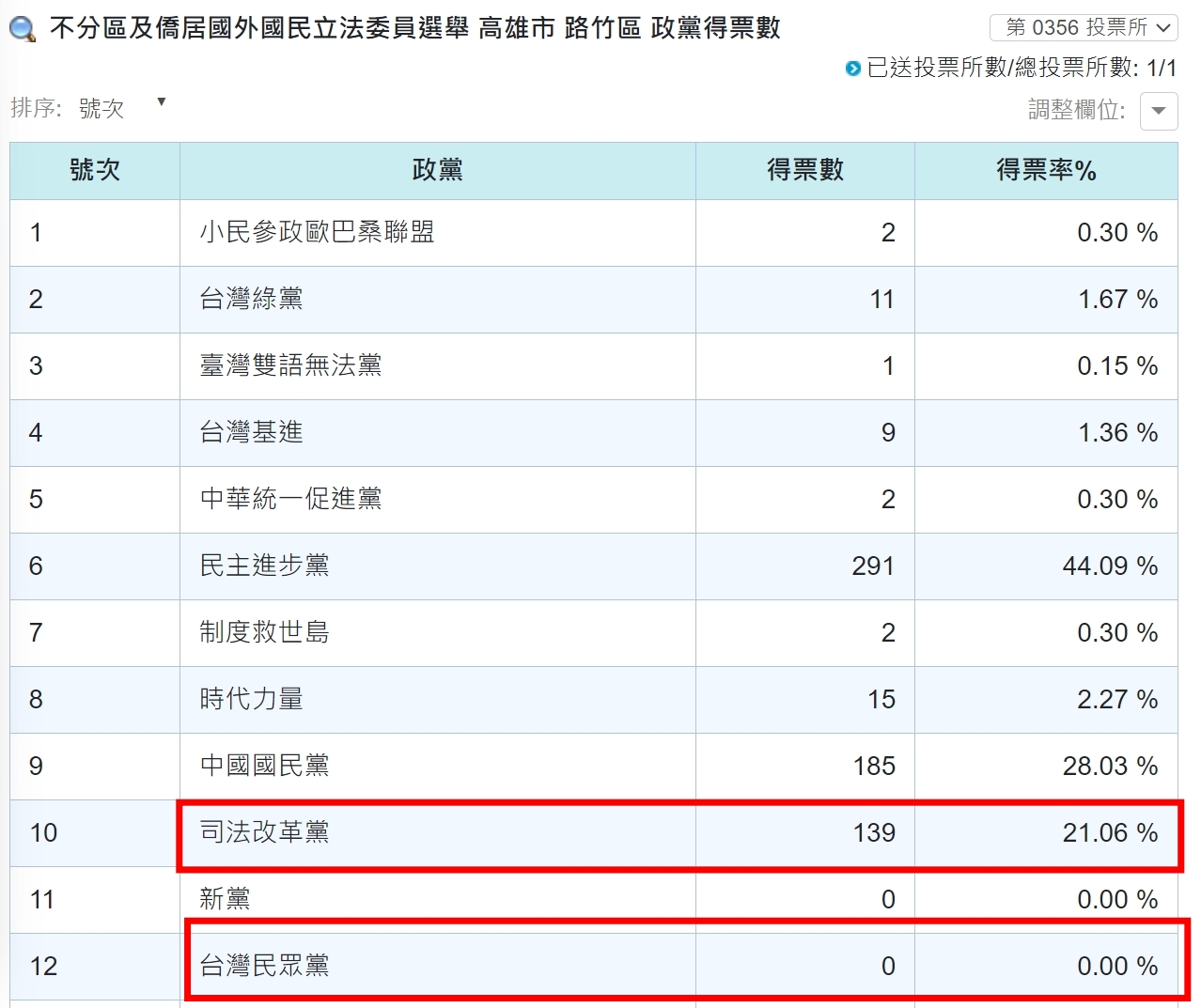Click the vote count 139

pos(874,833)
